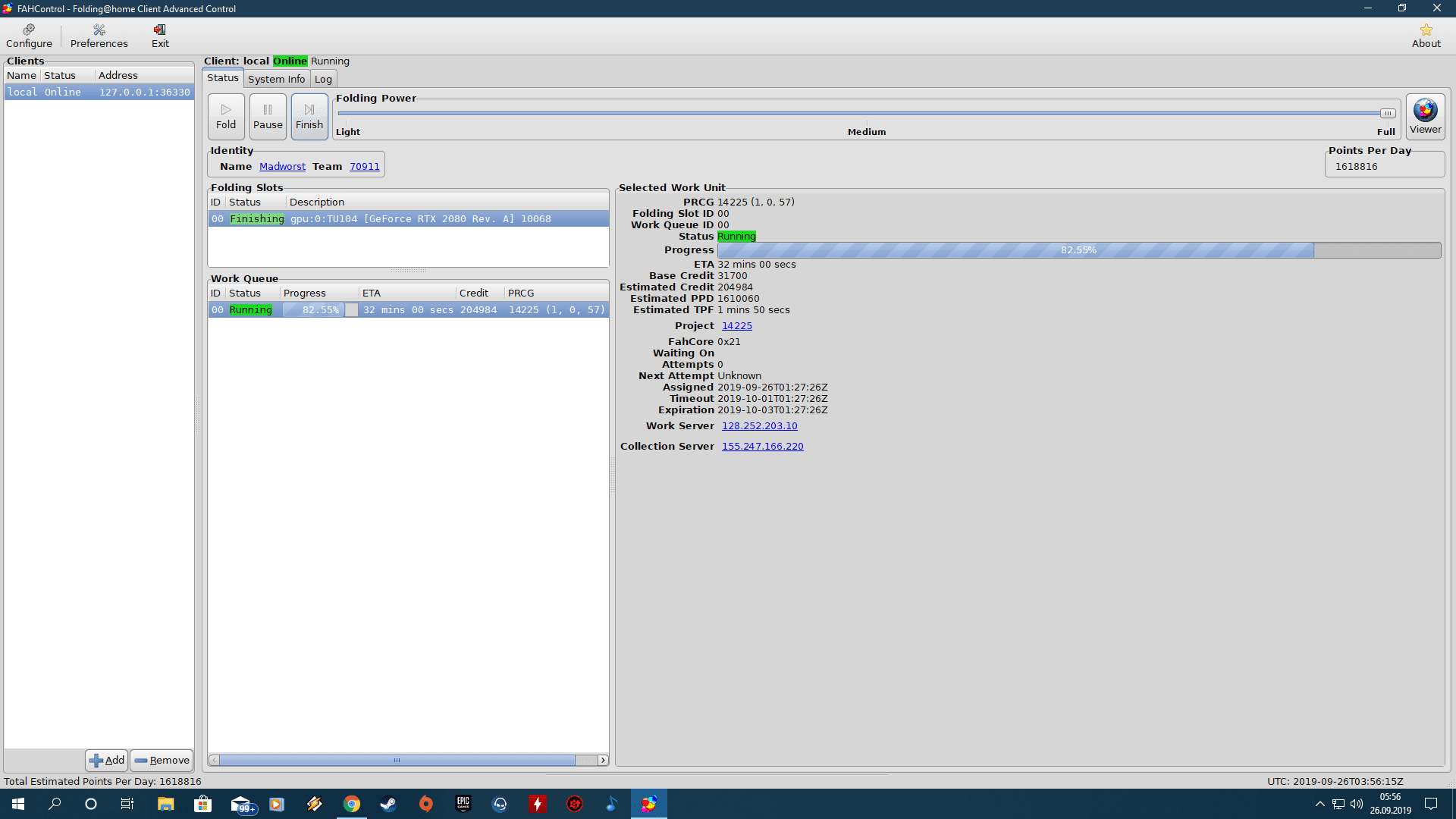Toggle the Finish button
Screen dimensions: 1456x819
(x=309, y=116)
